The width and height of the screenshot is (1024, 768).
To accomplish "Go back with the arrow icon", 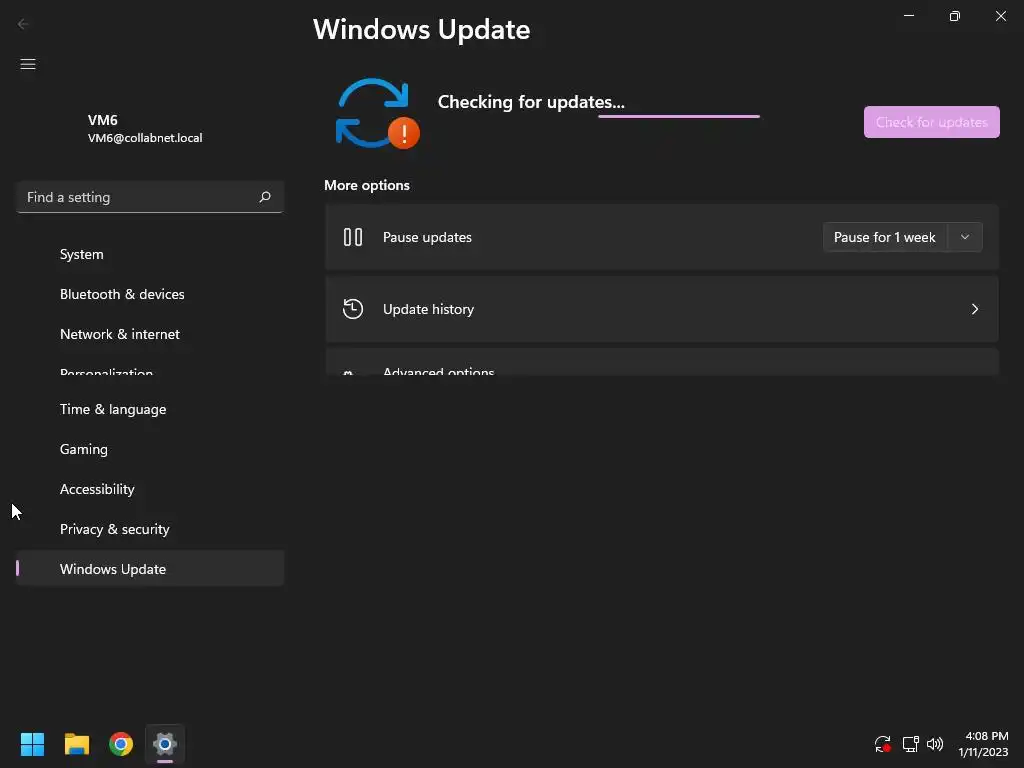I will [23, 24].
